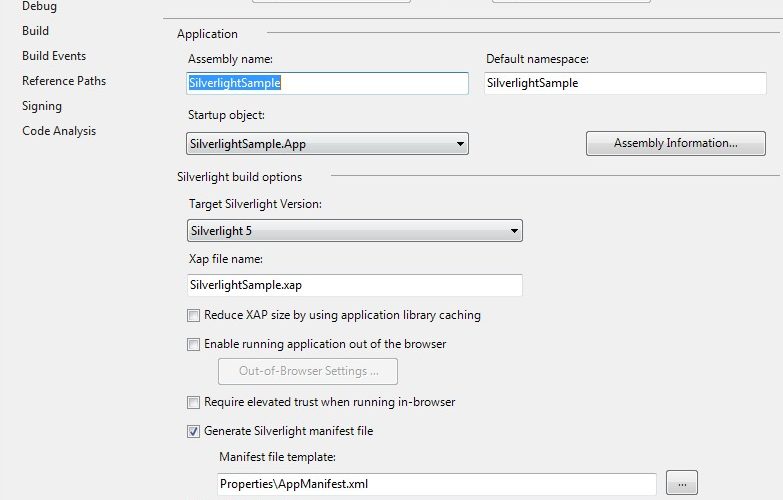Click the Assembly name text field
This screenshot has height=500, width=783.
pos(328,84)
